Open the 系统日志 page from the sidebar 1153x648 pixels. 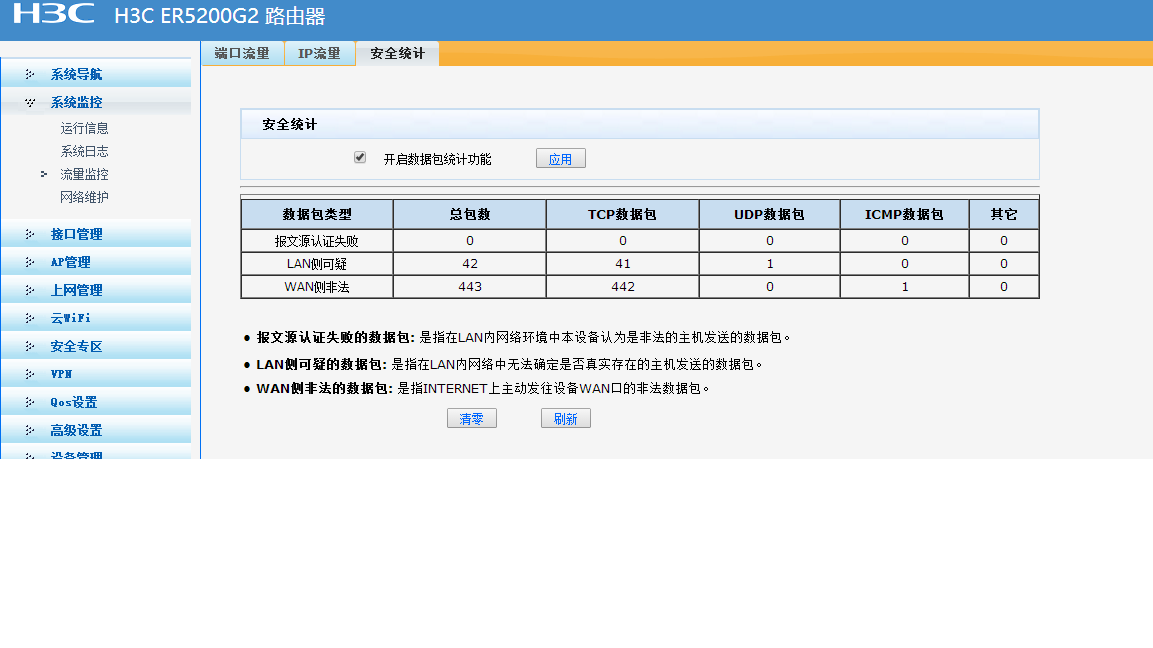(86, 150)
